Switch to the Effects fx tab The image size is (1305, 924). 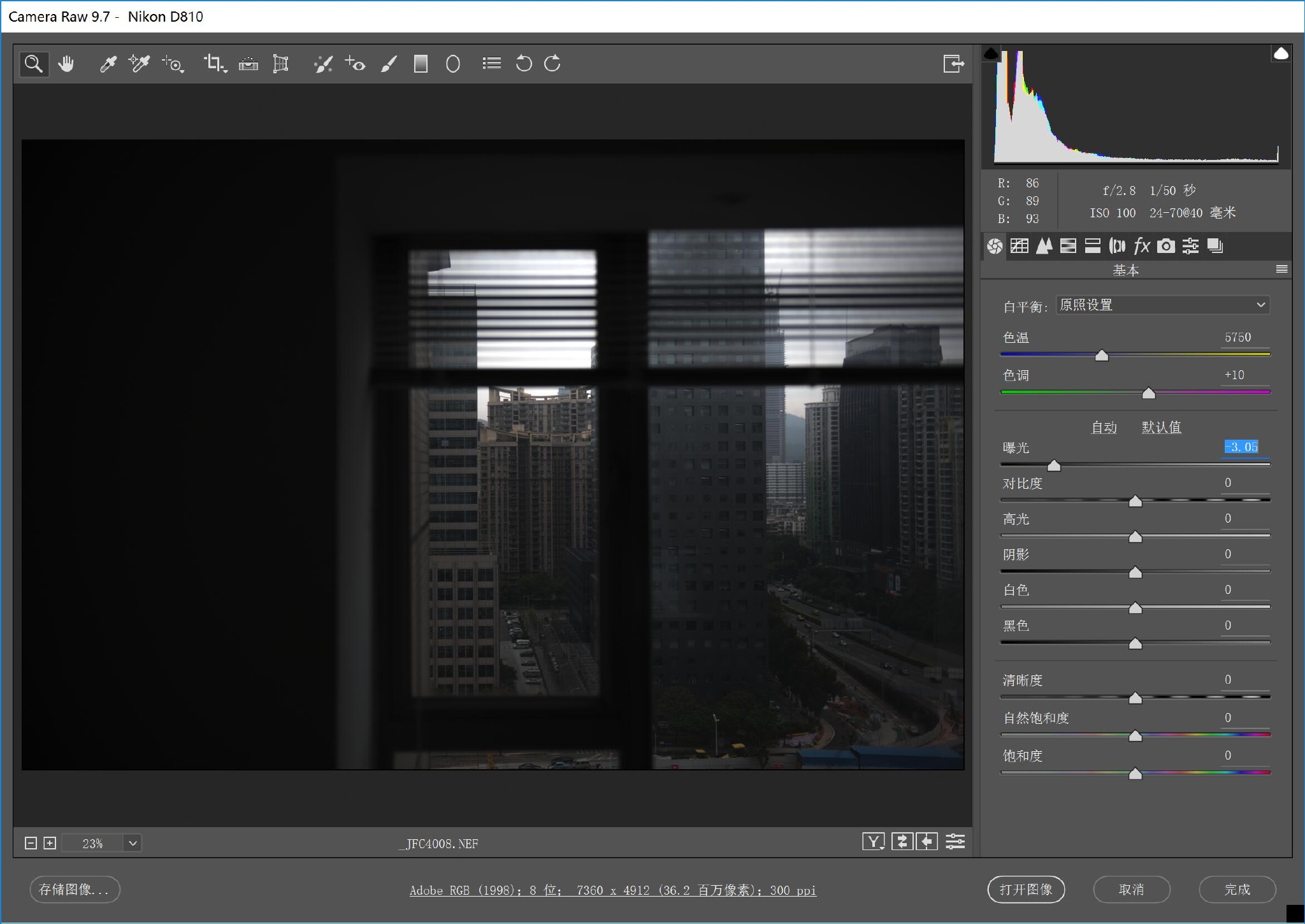click(x=1142, y=246)
